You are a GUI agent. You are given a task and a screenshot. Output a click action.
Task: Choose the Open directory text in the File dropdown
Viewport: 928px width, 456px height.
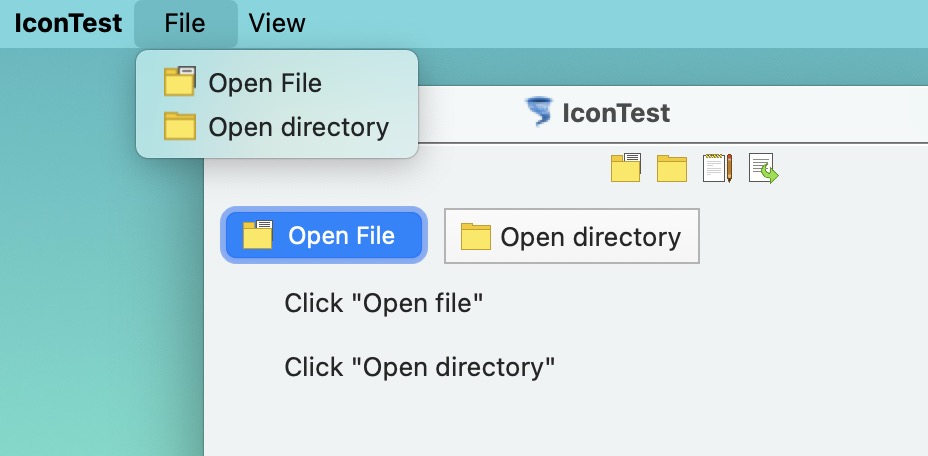(x=299, y=127)
